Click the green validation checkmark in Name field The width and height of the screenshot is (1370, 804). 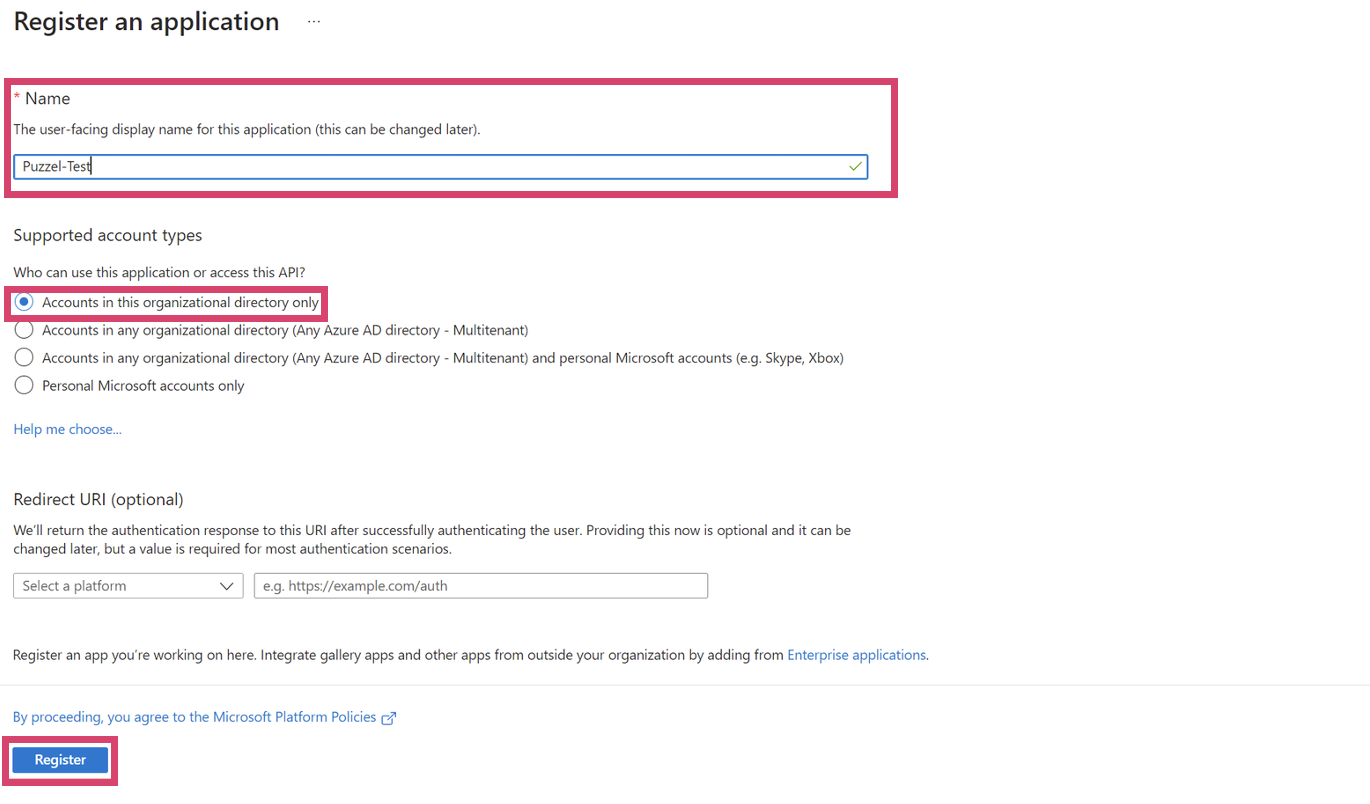[x=855, y=167]
